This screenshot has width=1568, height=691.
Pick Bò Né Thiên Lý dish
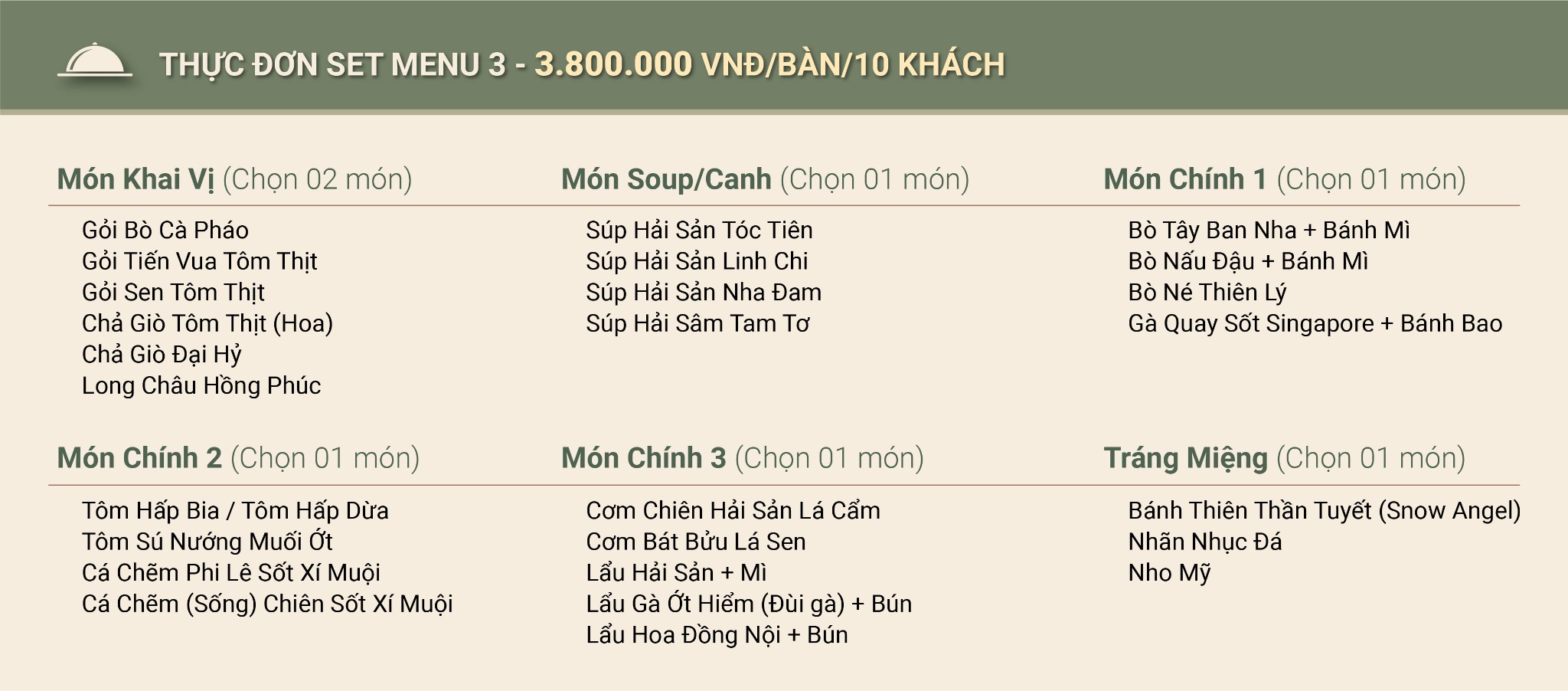pos(1207,293)
